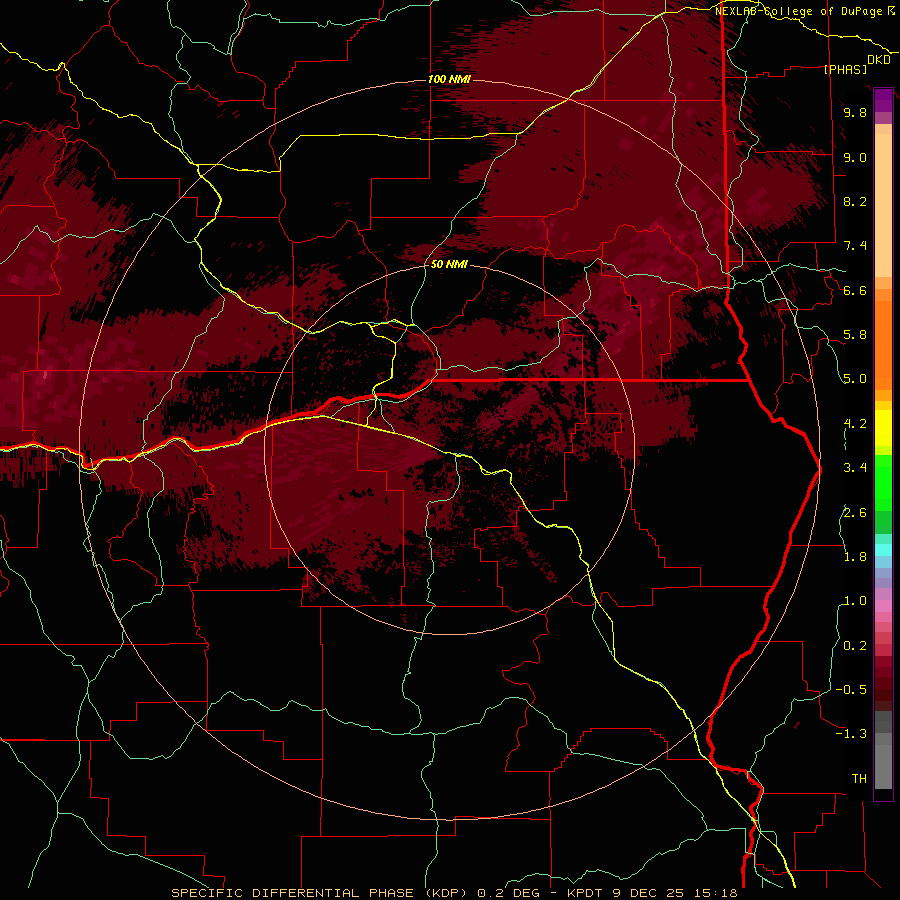
Task: Click the 4.2 color scale value
Action: tap(855, 424)
